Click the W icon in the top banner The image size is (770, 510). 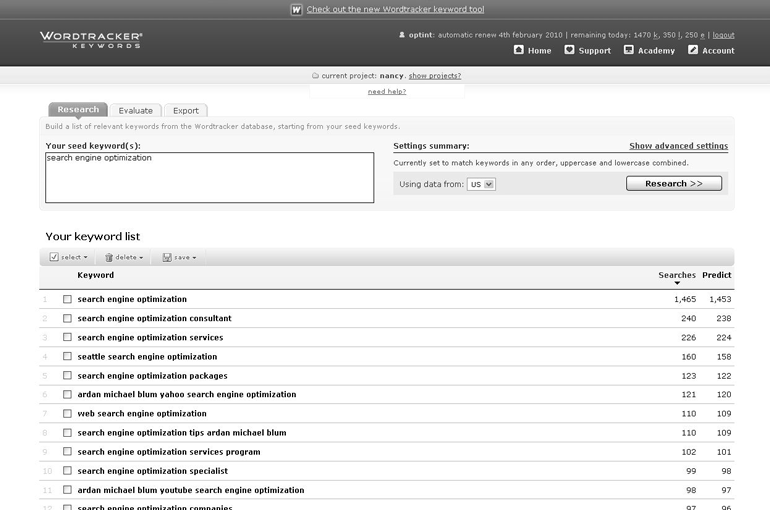[x=296, y=9]
